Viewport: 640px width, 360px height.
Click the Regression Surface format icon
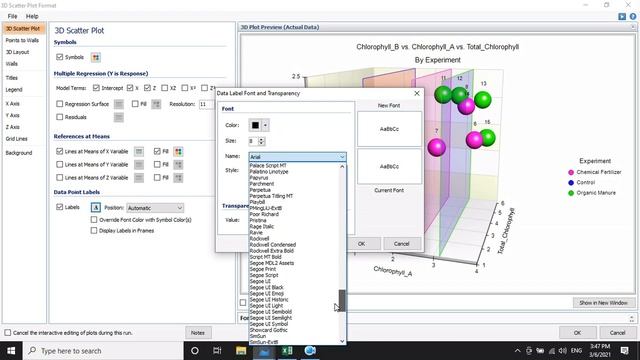pyautogui.click(x=119, y=104)
